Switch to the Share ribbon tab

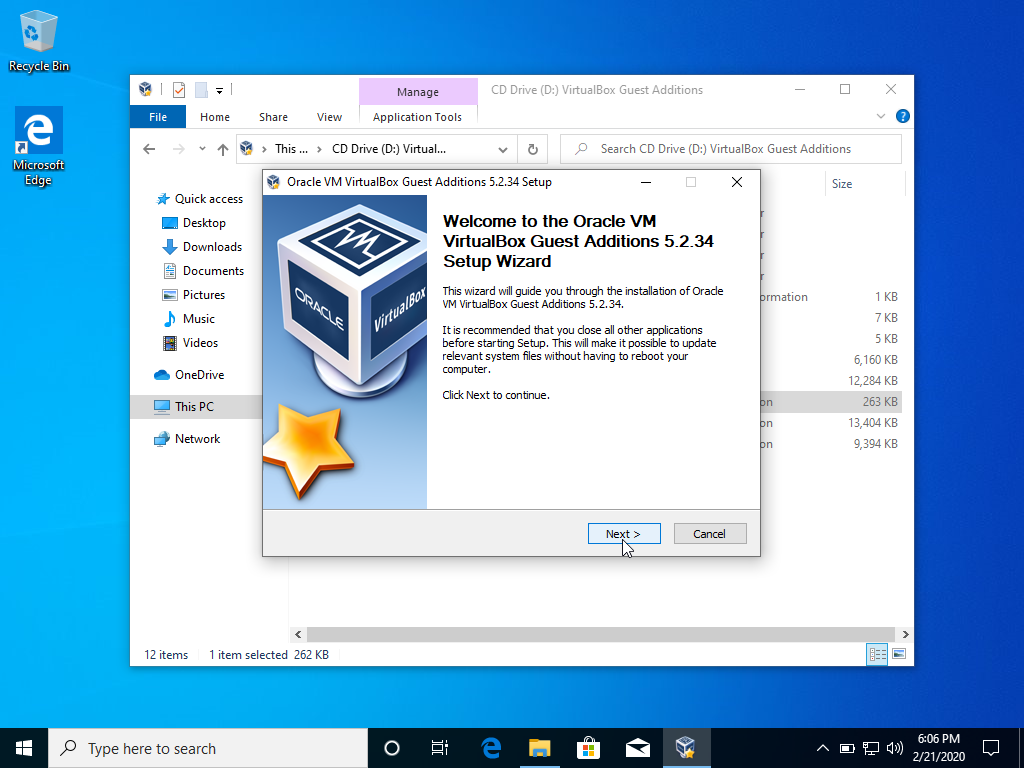(x=273, y=117)
